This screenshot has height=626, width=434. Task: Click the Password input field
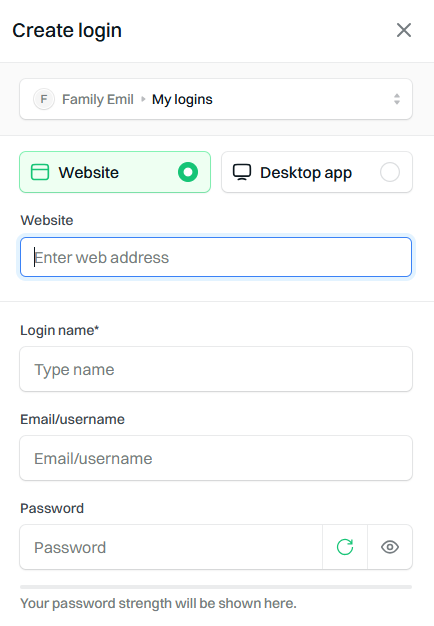(171, 547)
